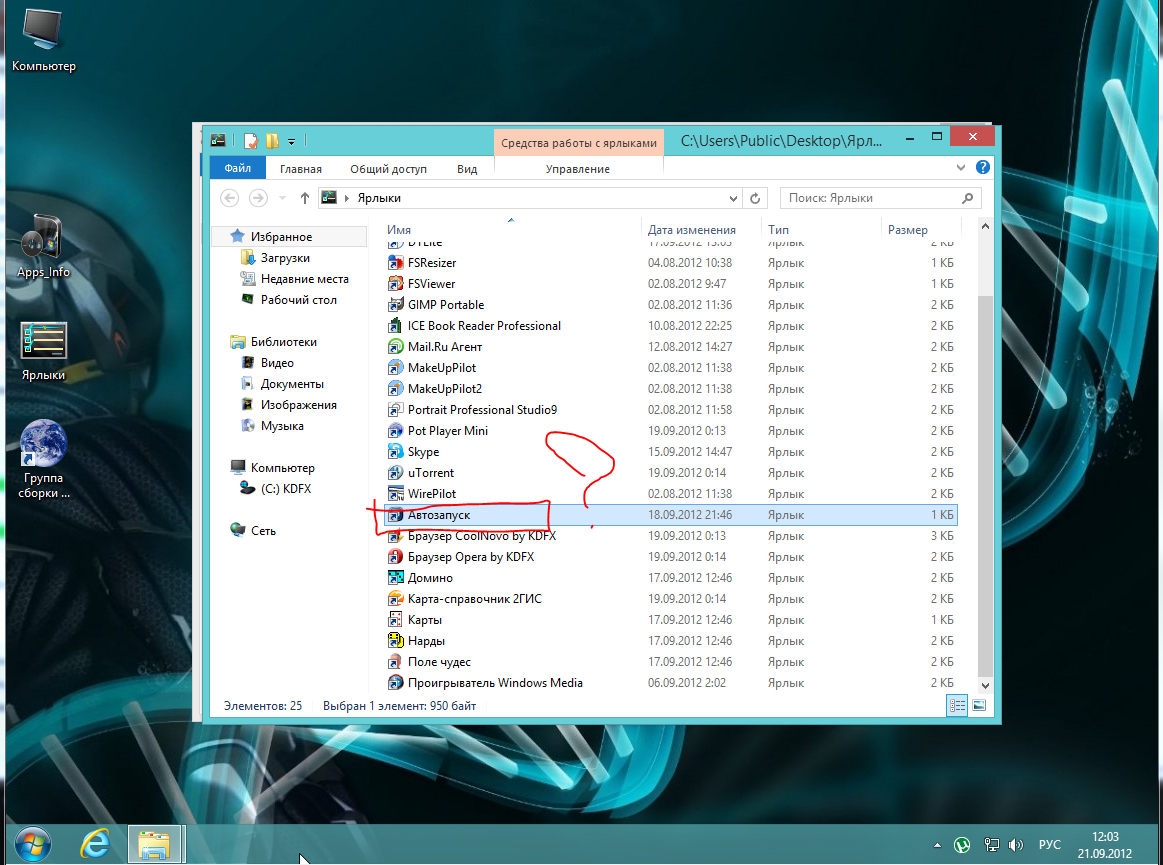
Task: Select Сеть in the navigation pane
Action: click(x=263, y=530)
